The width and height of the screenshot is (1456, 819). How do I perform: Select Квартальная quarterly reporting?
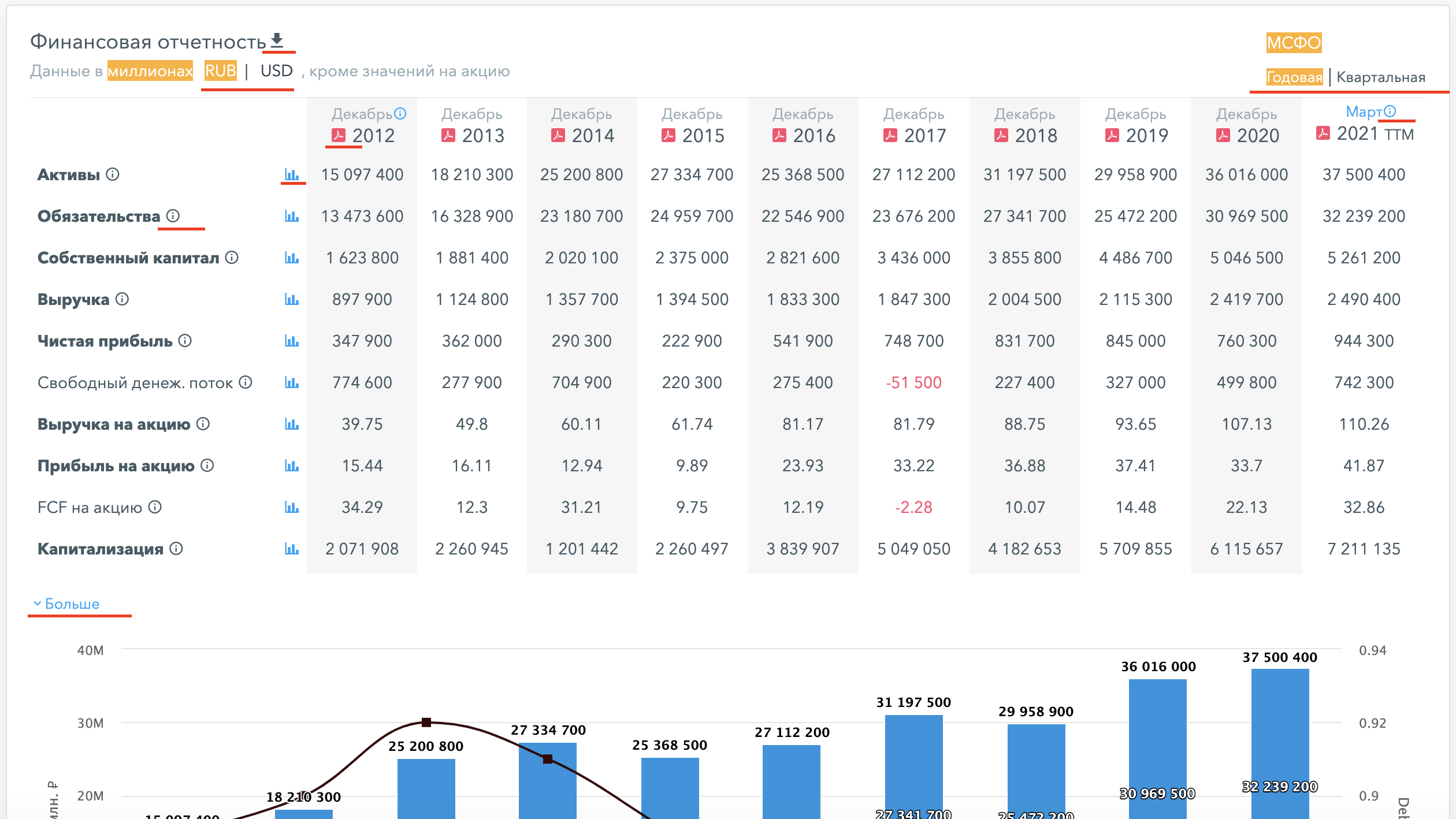pyautogui.click(x=1381, y=77)
